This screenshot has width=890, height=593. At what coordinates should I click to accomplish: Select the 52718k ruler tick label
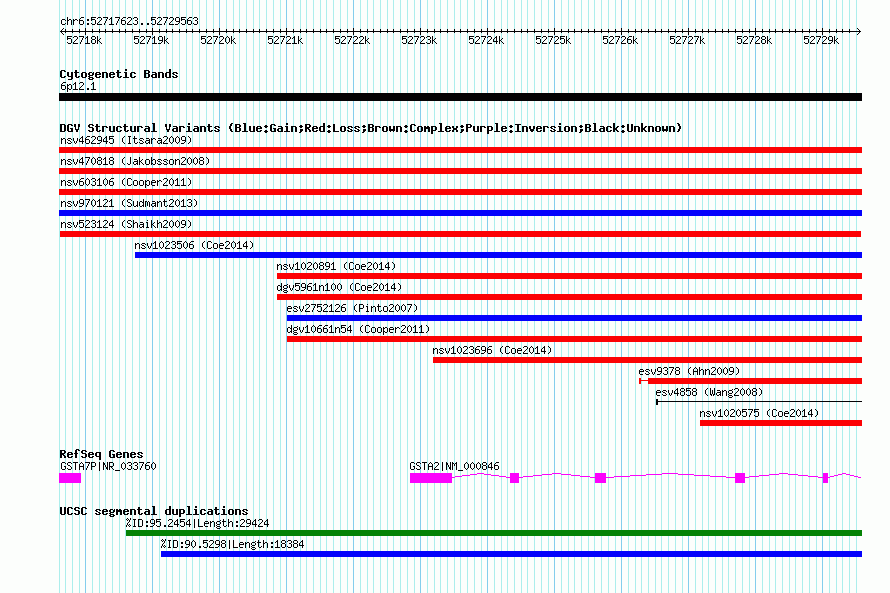click(x=84, y=40)
